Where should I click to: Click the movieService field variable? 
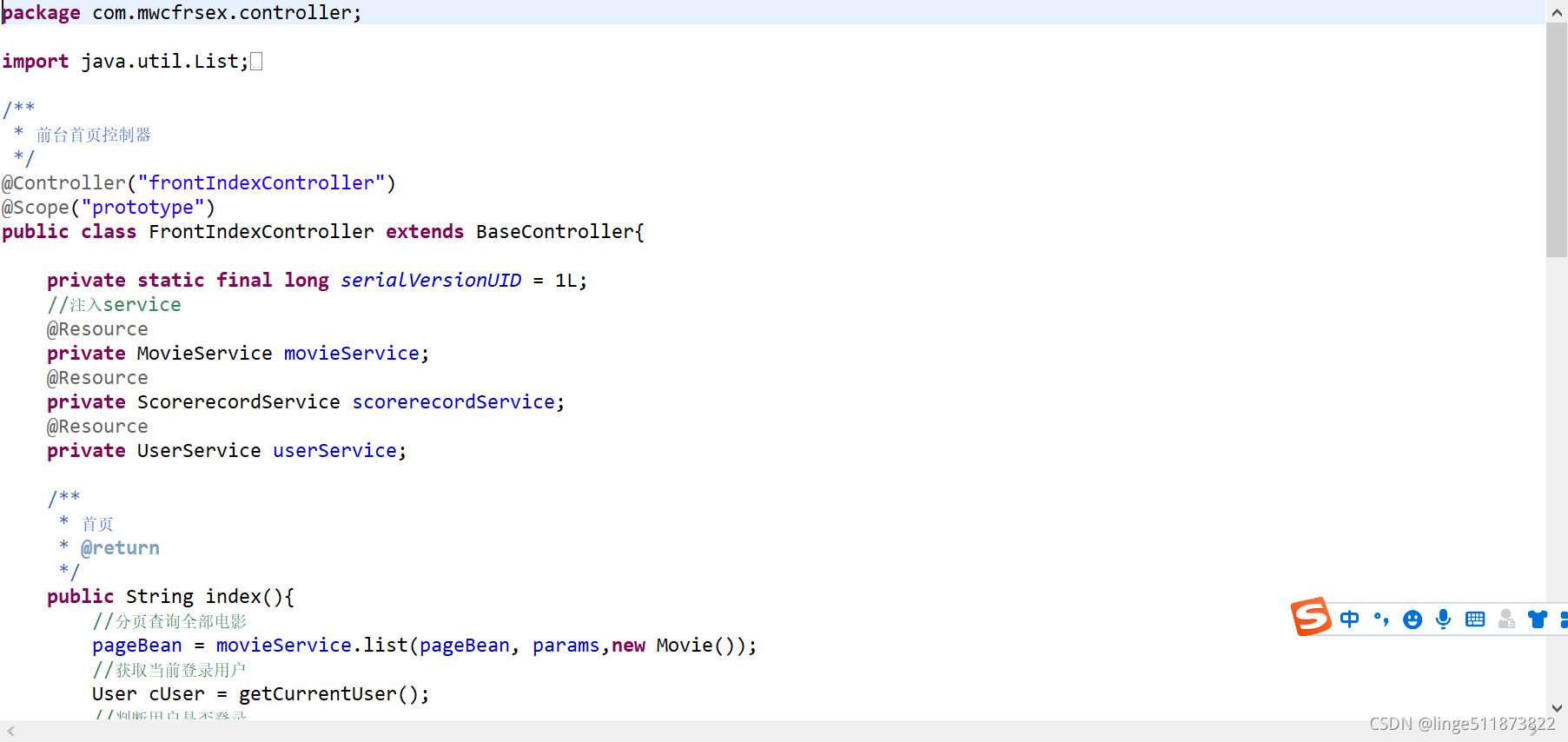tap(352, 354)
